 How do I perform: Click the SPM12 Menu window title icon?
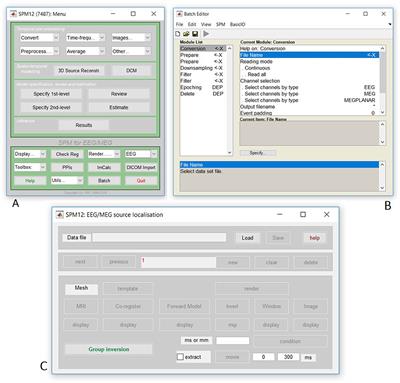(13, 14)
